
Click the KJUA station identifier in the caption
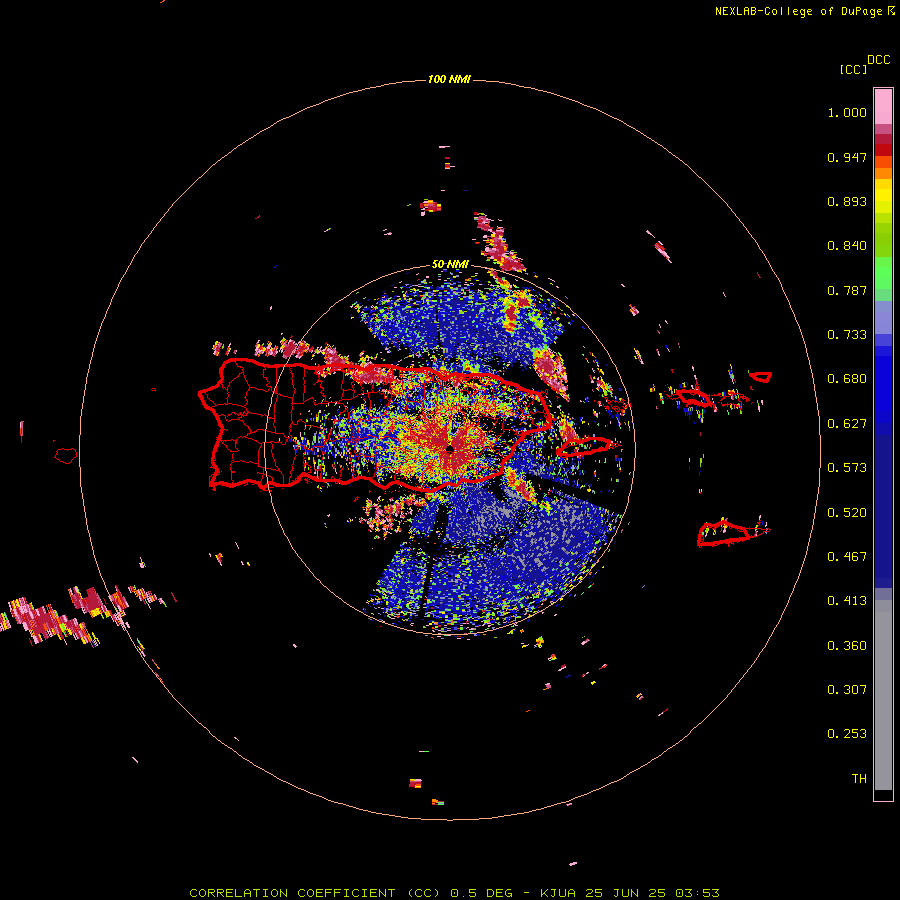pos(558,893)
